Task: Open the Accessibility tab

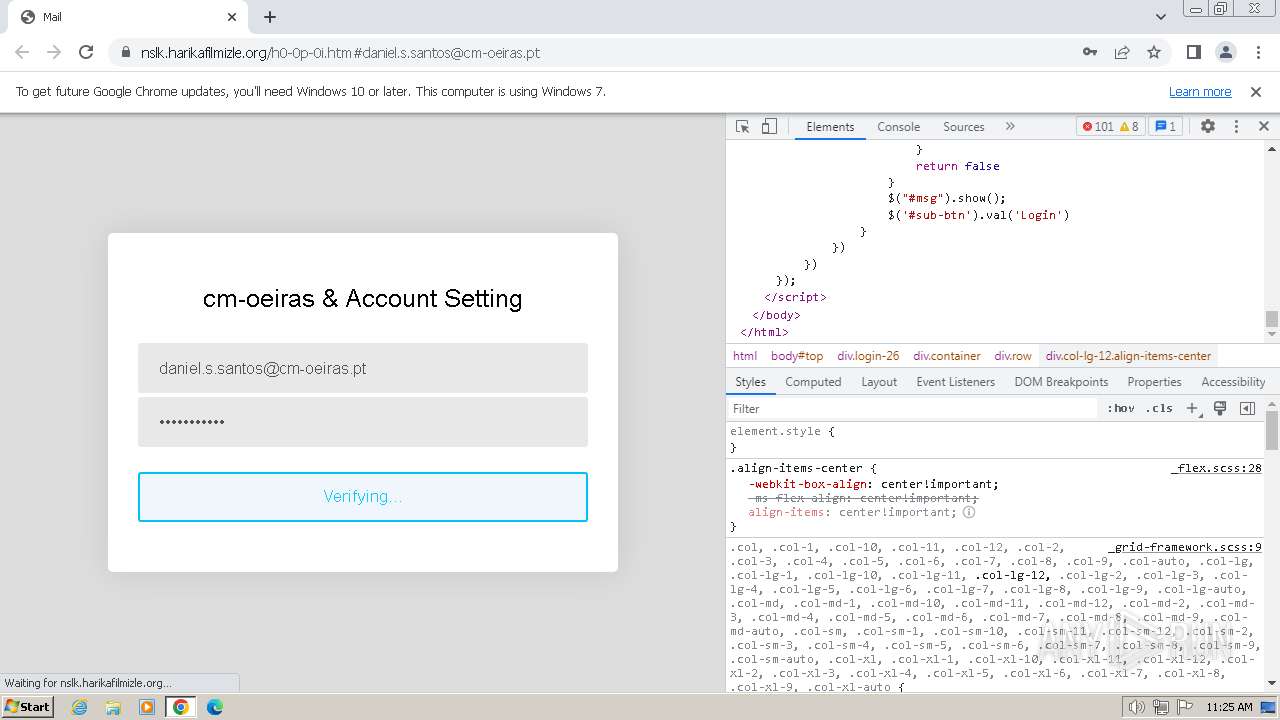Action: [1233, 382]
